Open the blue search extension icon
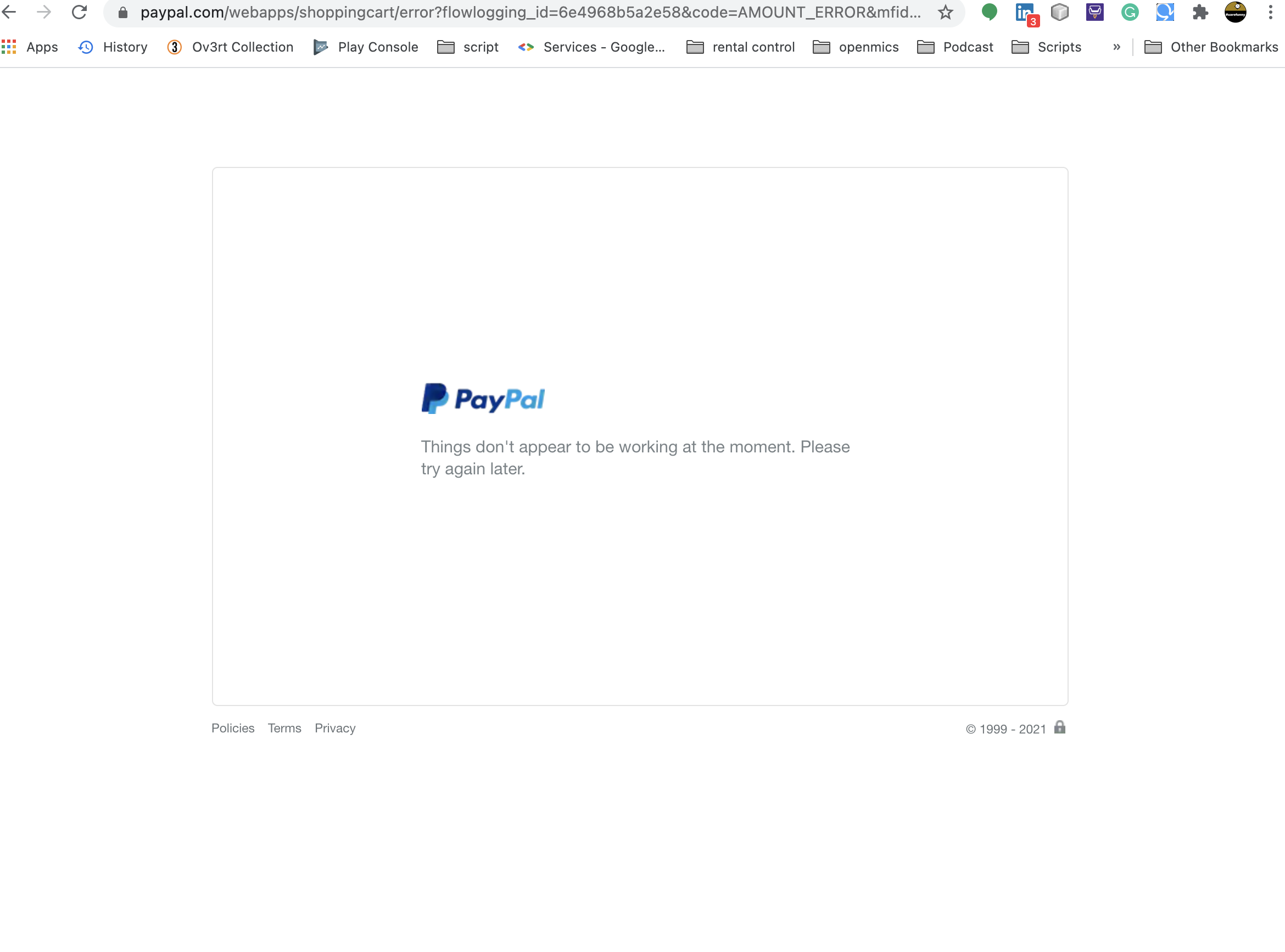This screenshot has width=1285, height=952. pos(1165,12)
